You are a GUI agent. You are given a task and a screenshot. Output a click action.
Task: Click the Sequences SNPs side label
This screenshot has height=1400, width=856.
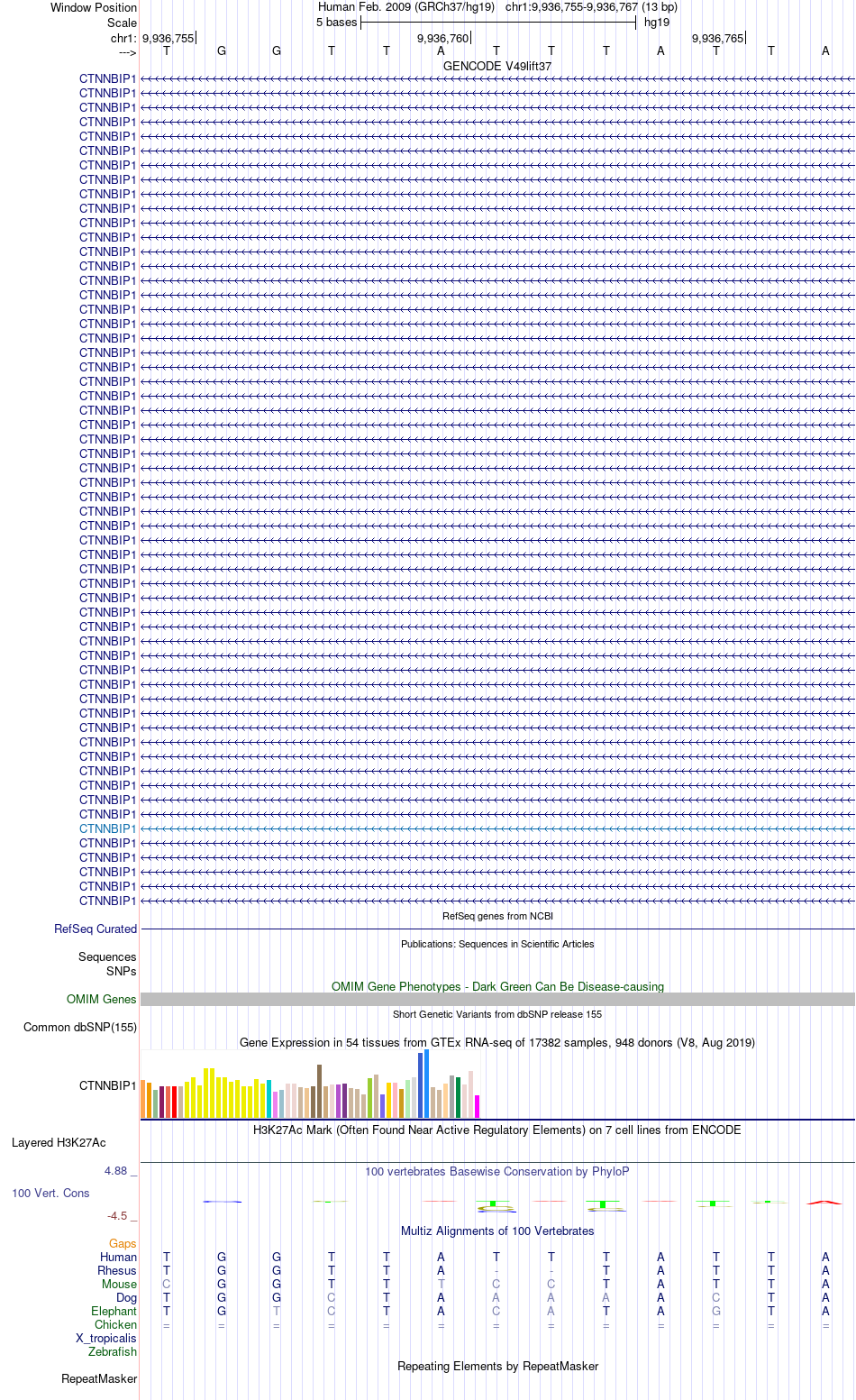click(107, 964)
